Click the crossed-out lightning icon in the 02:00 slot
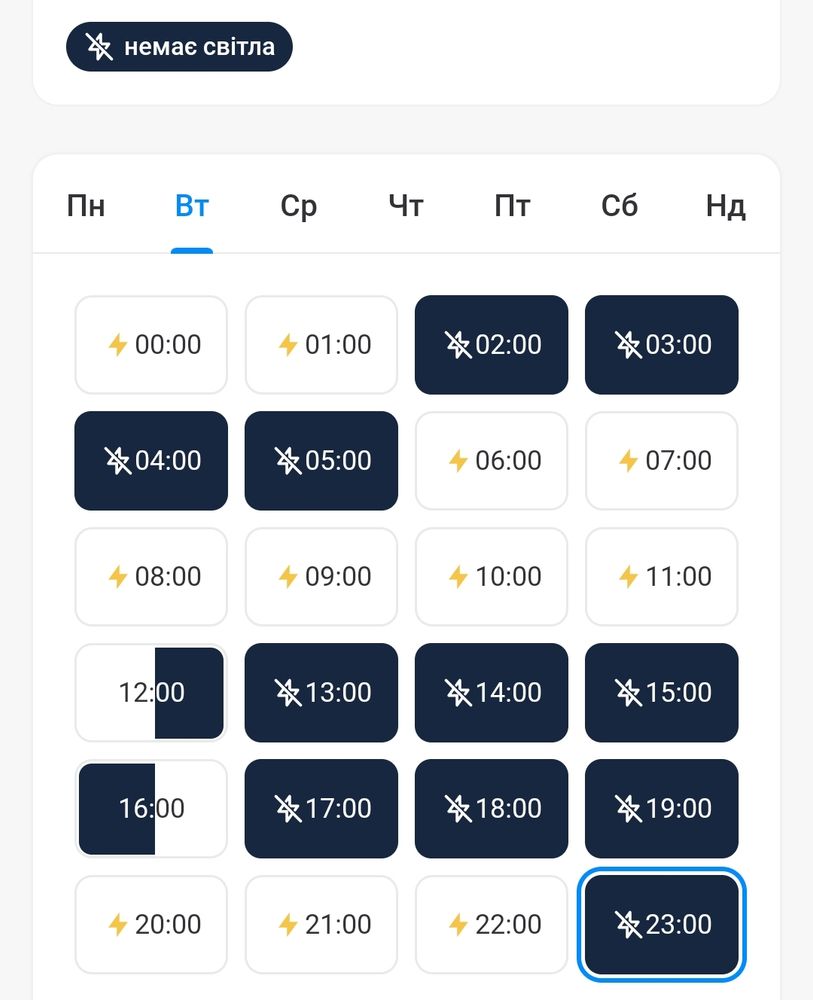 click(458, 345)
